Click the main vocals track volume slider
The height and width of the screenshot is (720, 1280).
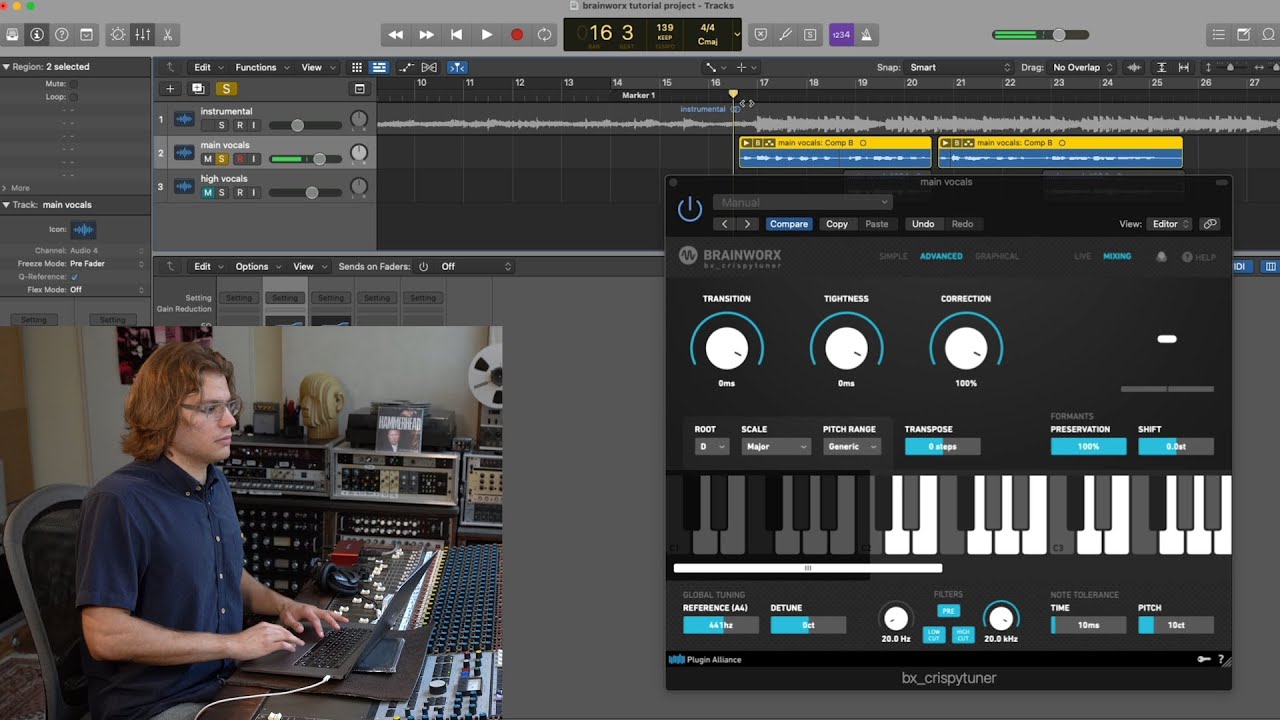304,159
